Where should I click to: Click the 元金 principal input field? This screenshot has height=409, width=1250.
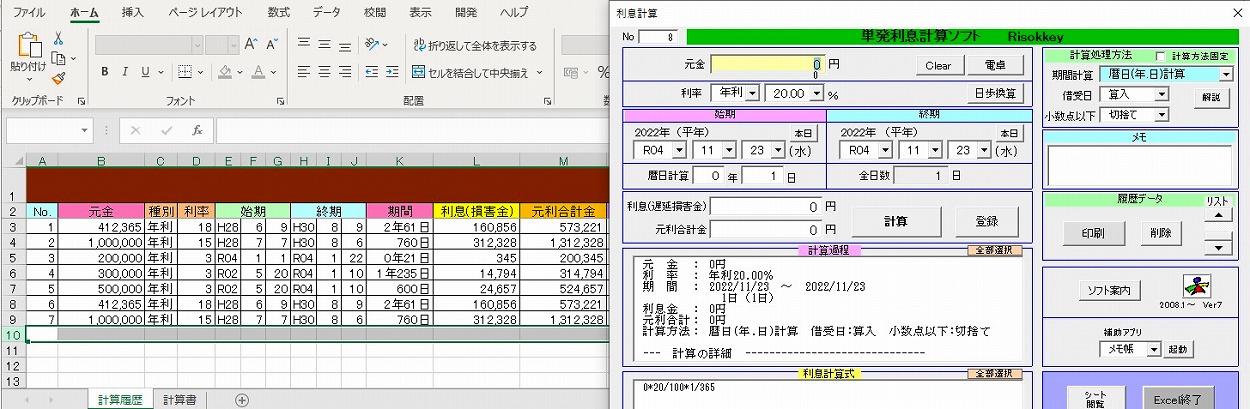tap(768, 63)
